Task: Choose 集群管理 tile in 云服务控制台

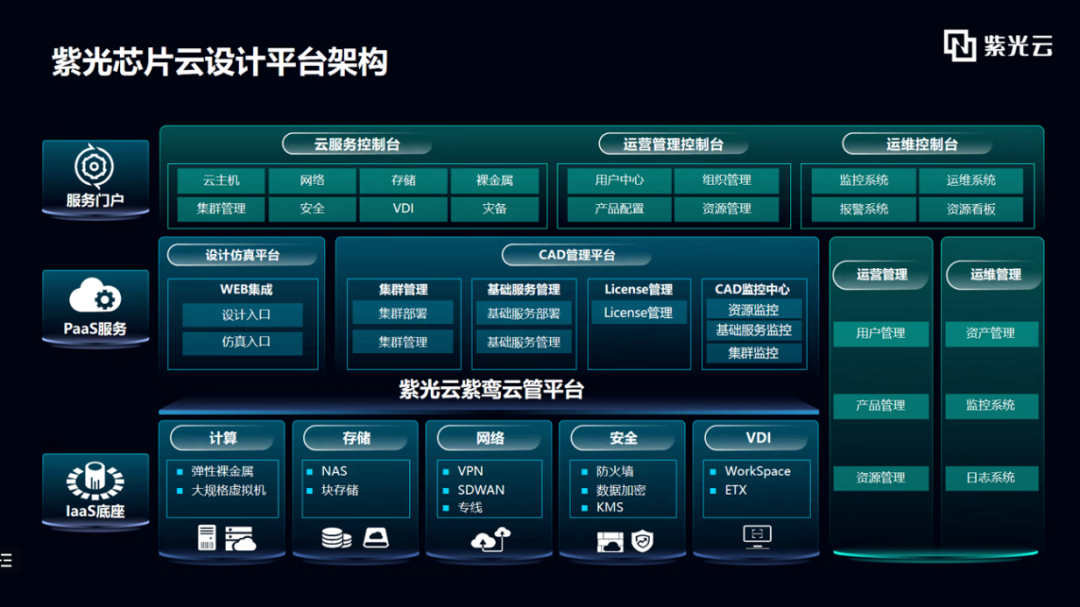Action: point(221,209)
